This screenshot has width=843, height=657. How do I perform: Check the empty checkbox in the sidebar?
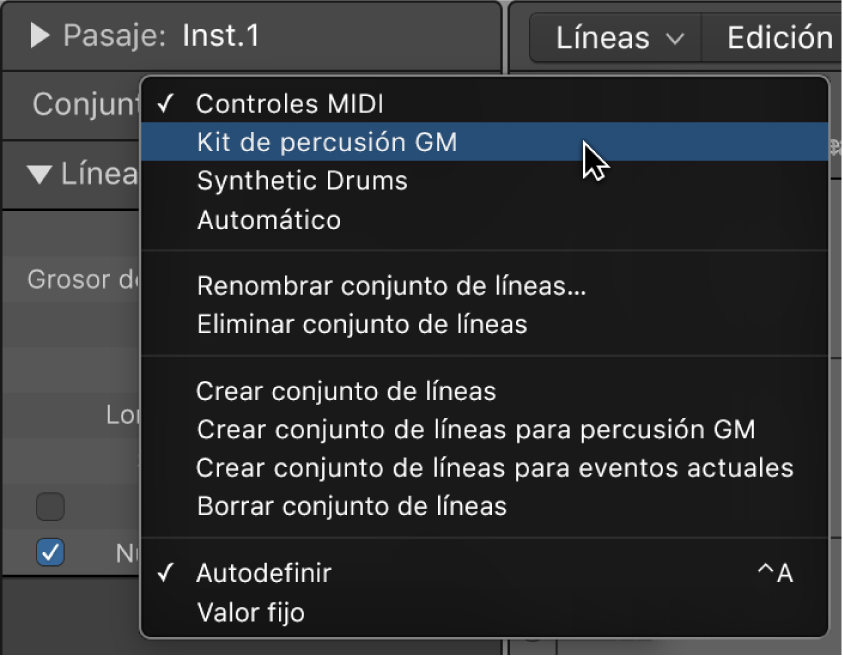50,507
